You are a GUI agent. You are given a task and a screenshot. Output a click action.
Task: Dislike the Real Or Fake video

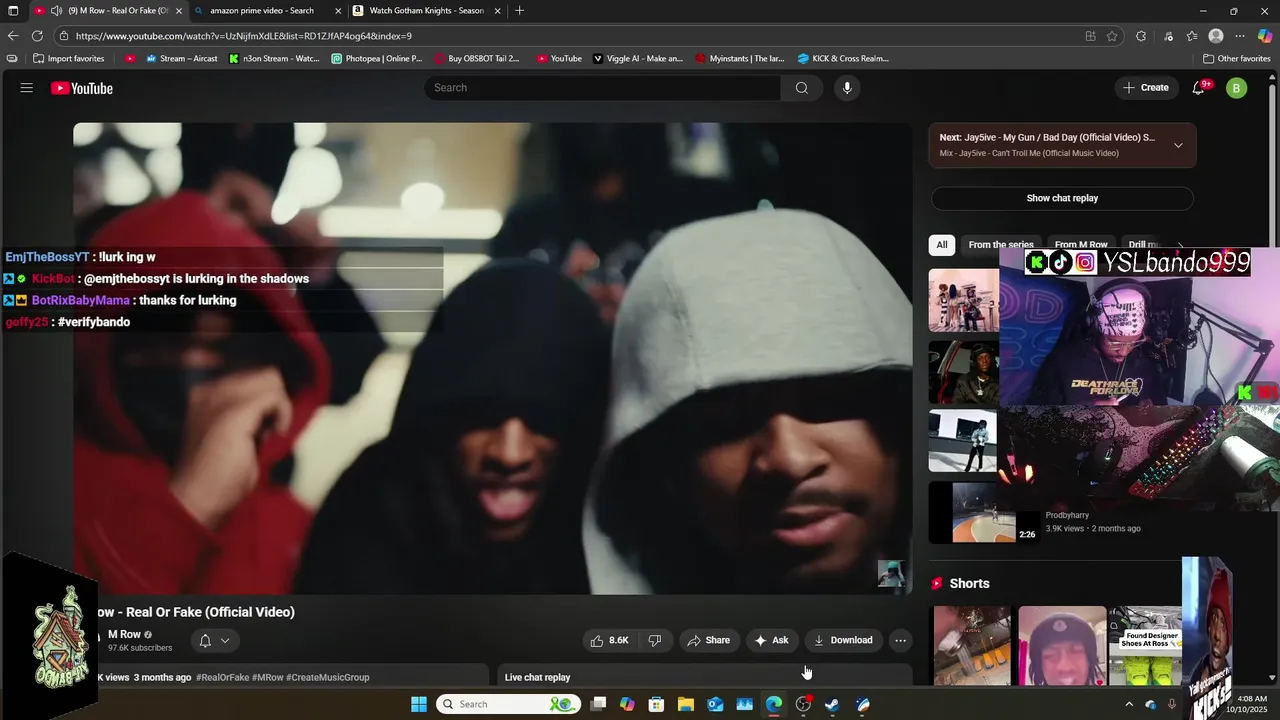click(655, 640)
